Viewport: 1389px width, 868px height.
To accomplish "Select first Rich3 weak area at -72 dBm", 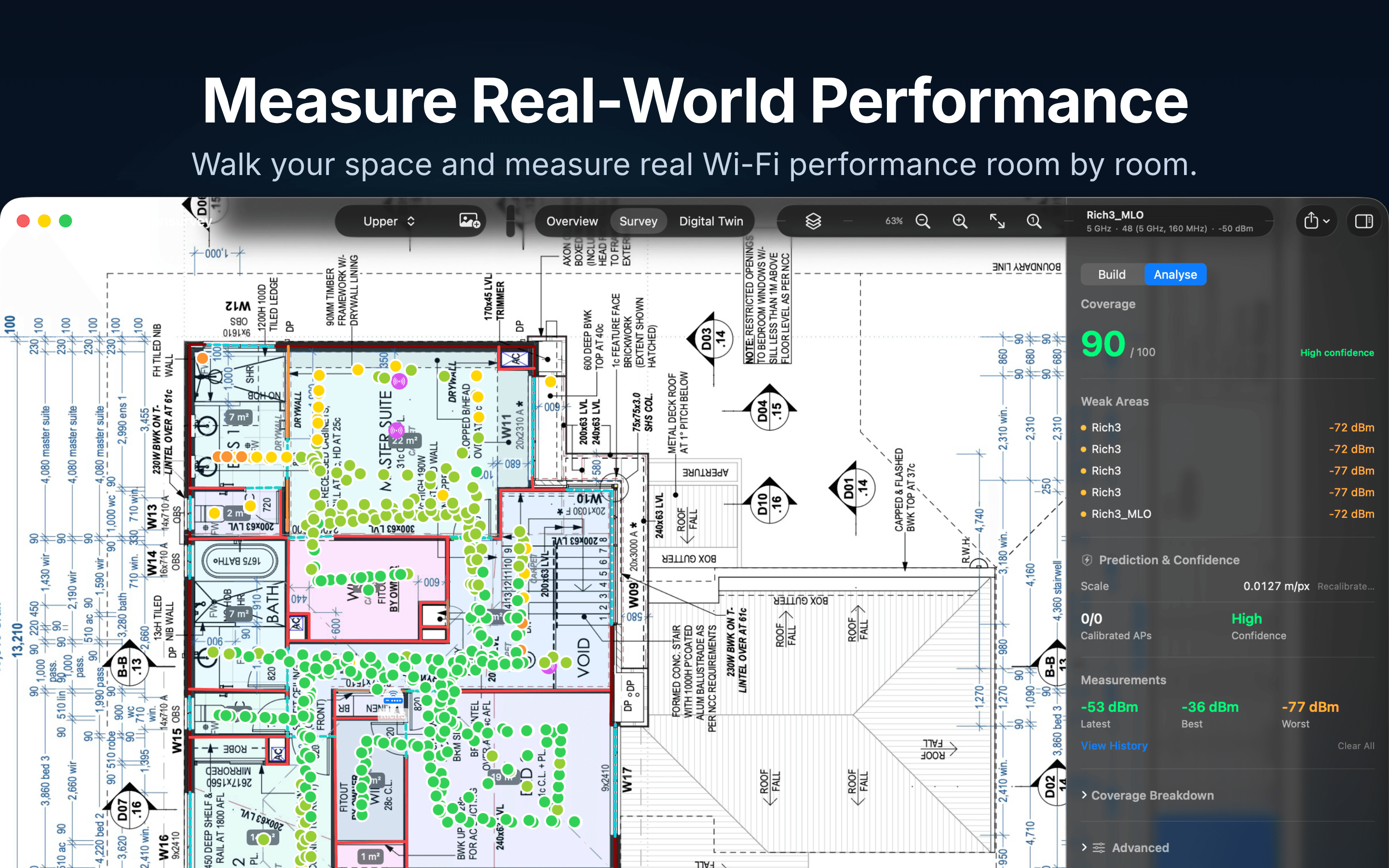I will [1227, 428].
